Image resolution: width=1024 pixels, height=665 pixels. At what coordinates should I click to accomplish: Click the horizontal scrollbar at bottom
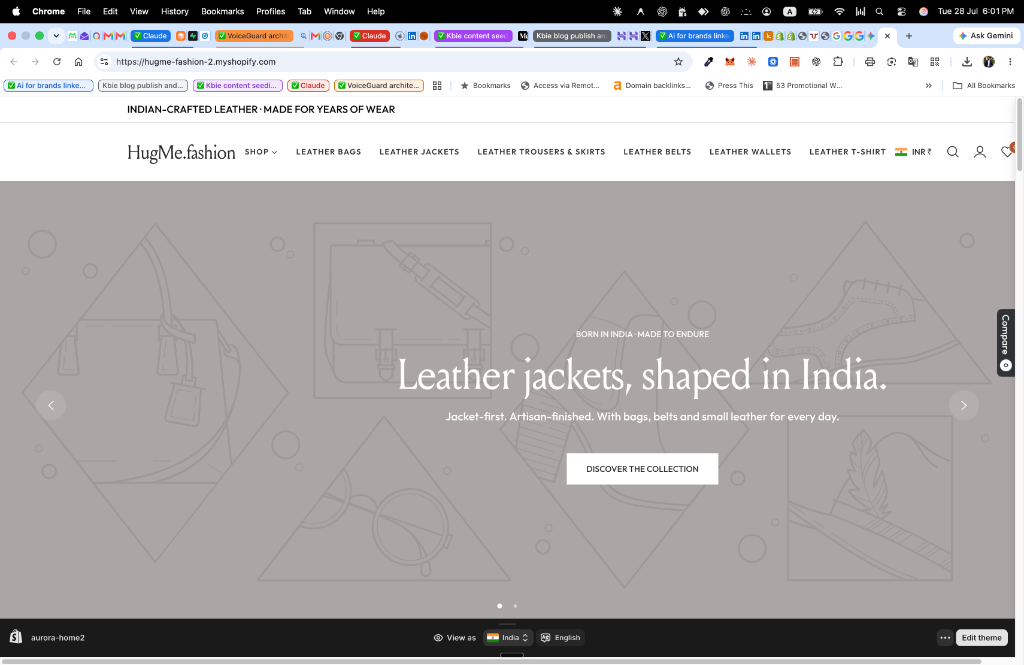[491, 661]
